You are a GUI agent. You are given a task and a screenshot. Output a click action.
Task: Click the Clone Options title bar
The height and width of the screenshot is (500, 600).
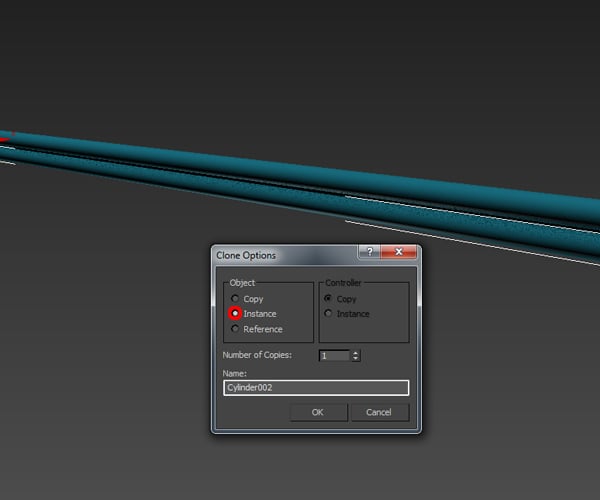pyautogui.click(x=285, y=255)
